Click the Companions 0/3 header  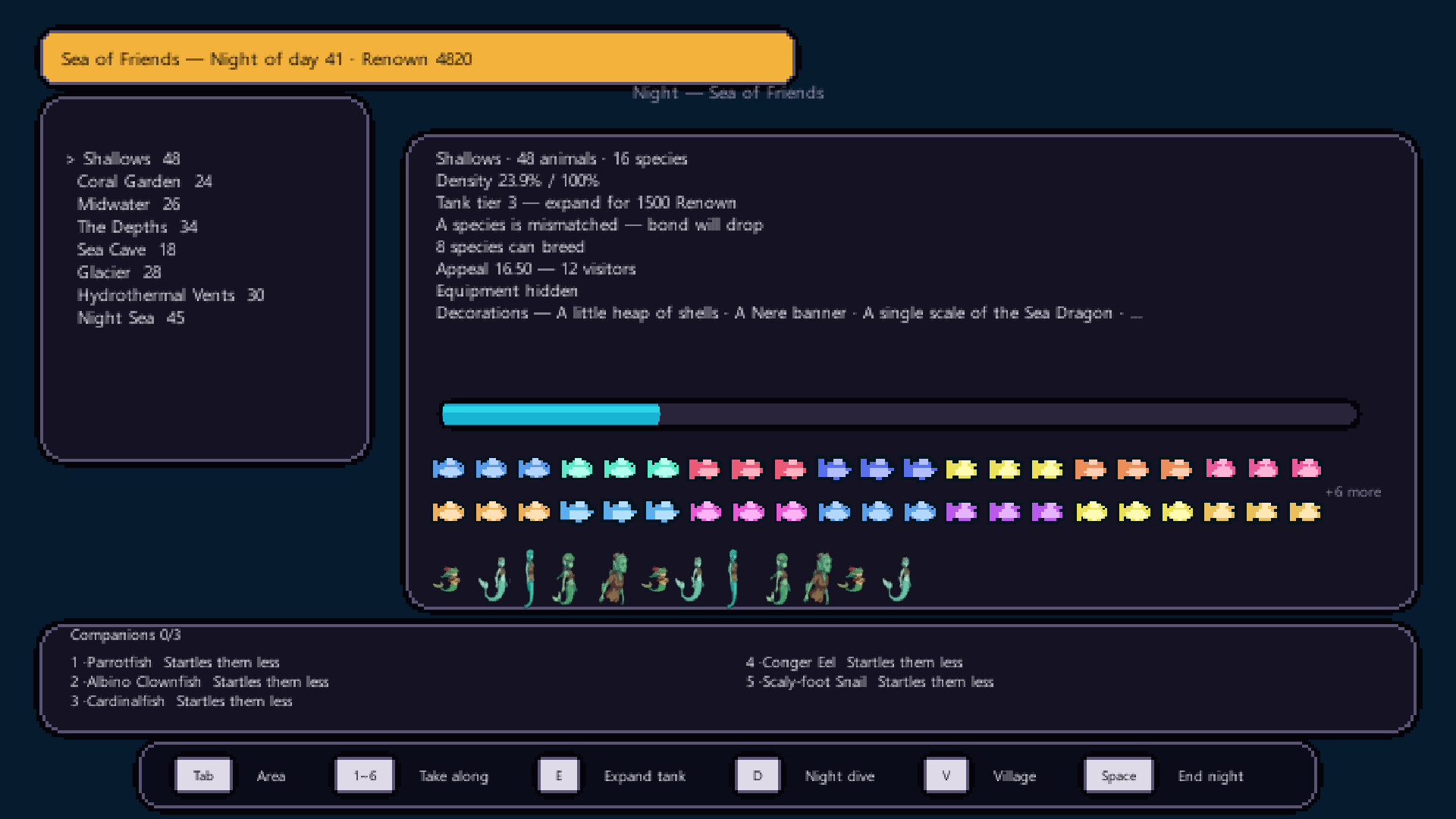click(x=125, y=635)
